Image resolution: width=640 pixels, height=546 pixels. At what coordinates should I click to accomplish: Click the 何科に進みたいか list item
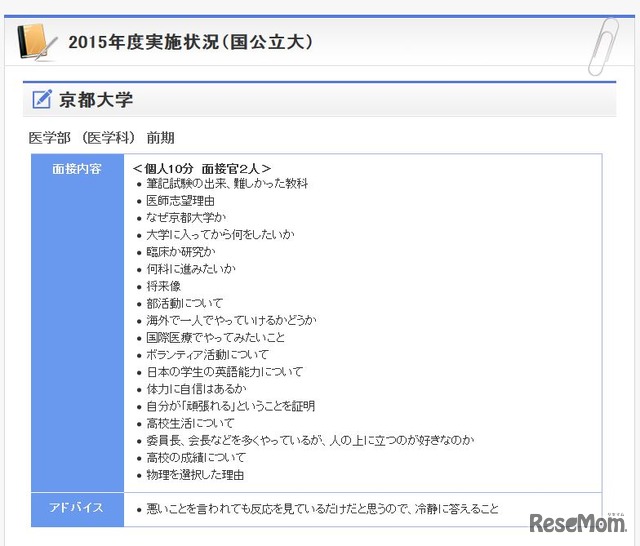coord(191,269)
